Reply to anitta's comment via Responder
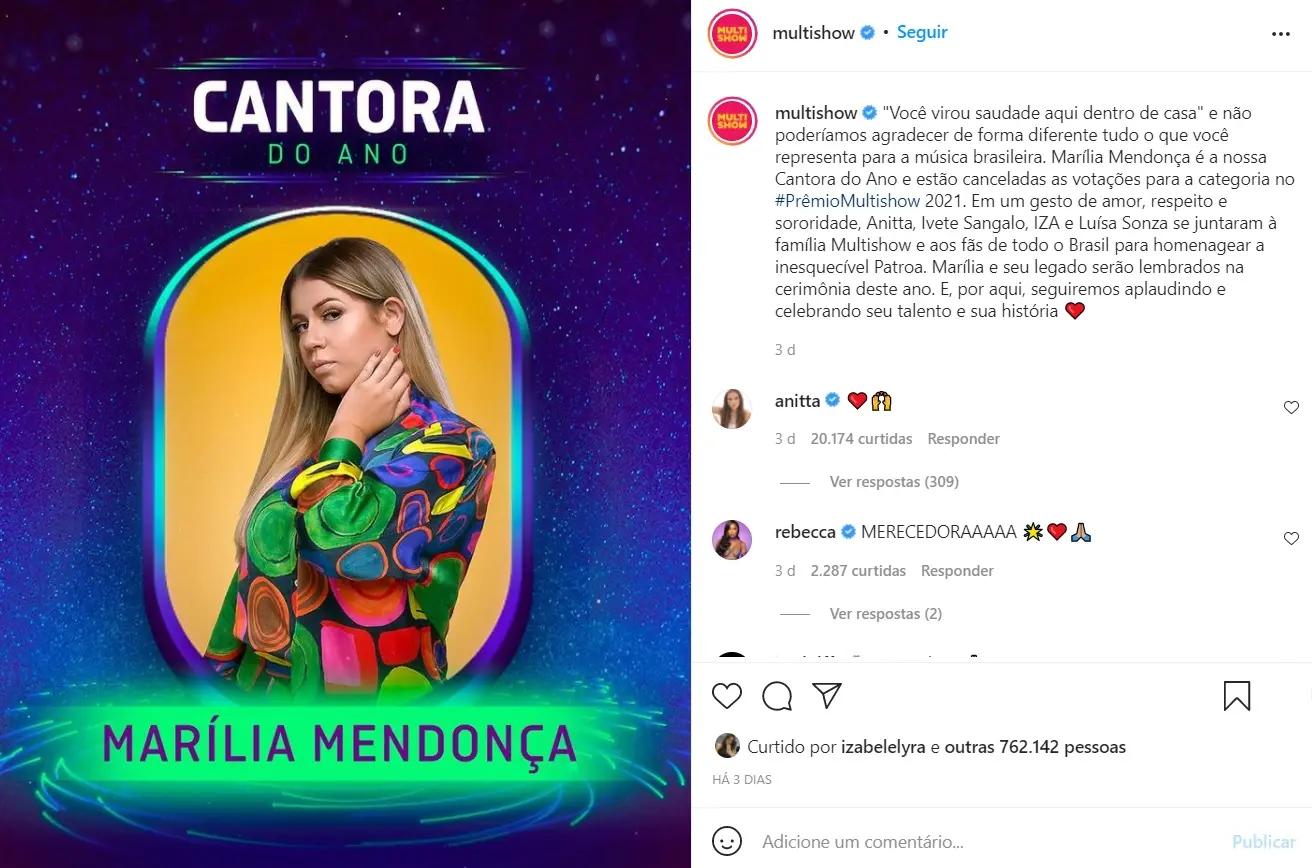The height and width of the screenshot is (868, 1312). 963,439
